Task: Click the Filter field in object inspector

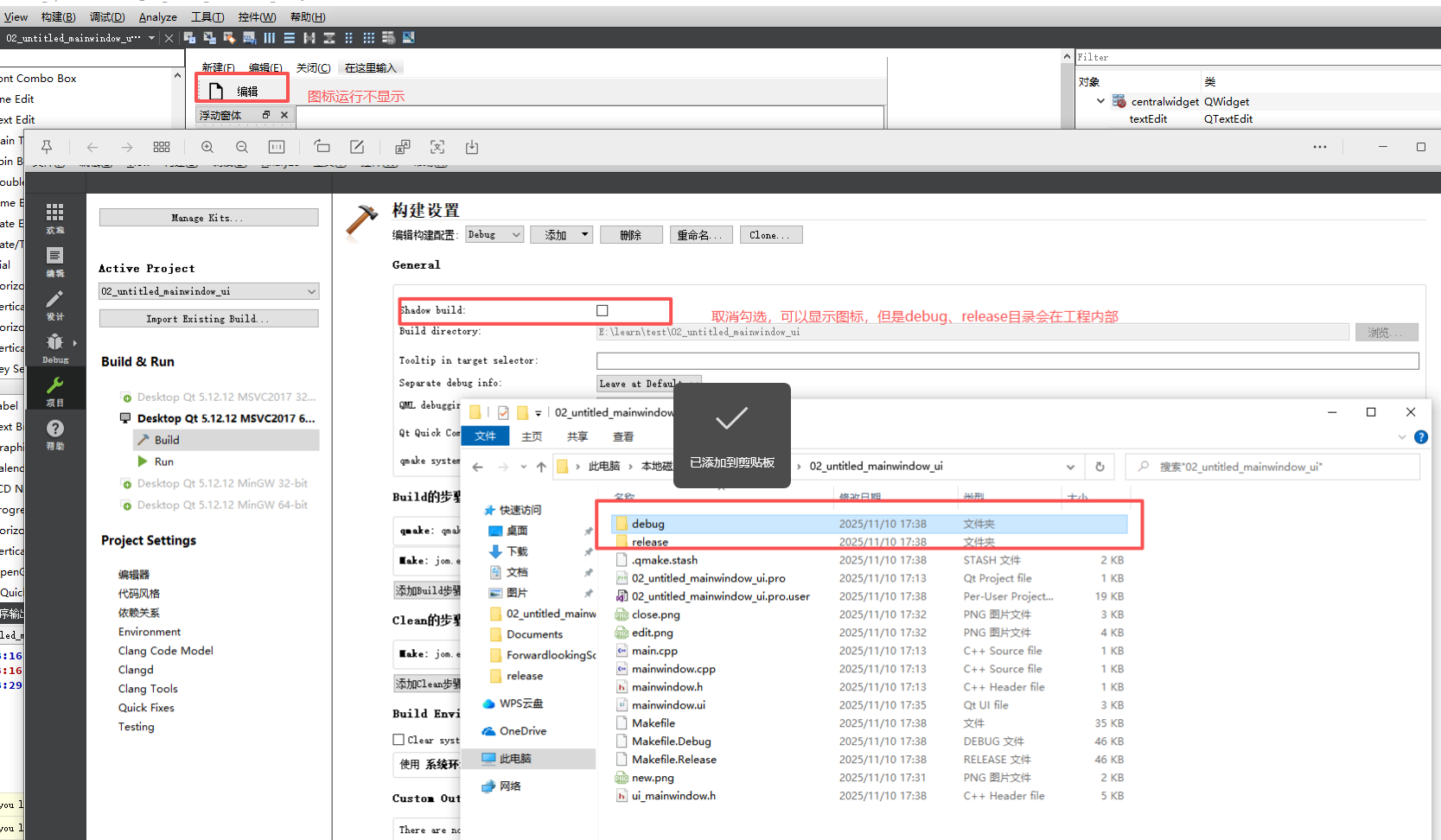Action: [1258, 57]
